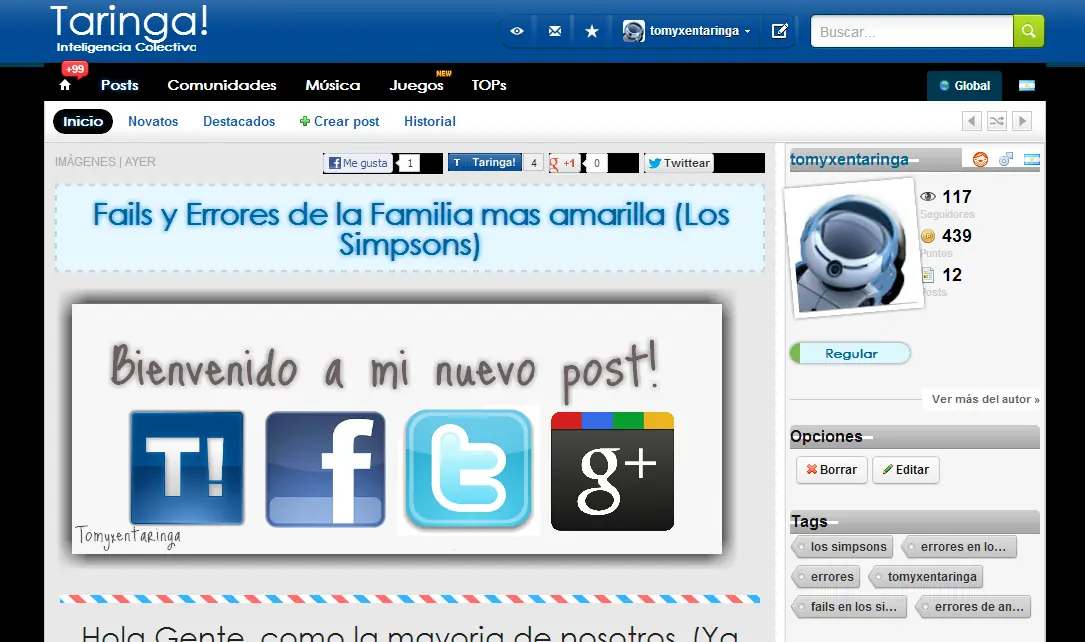The width and height of the screenshot is (1085, 642).
Task: Select the 'fails en los si...' tag
Action: (849, 607)
